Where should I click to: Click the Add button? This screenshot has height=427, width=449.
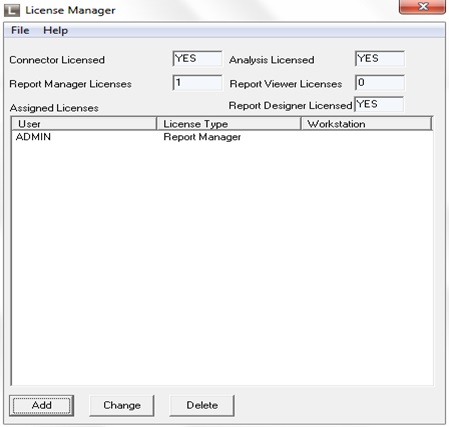[42, 405]
